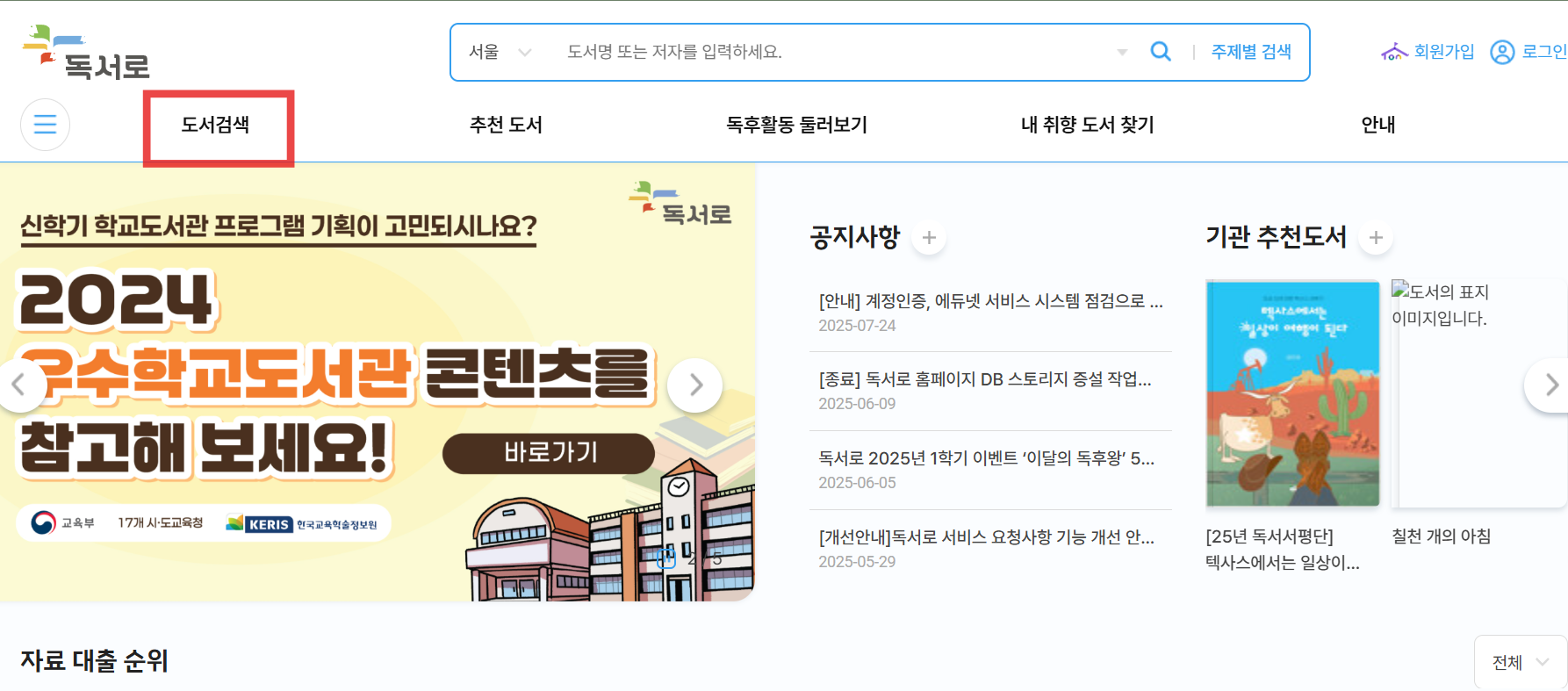Viewport: 1568px width, 691px height.
Task: Click the date 2025-06-09
Action: [x=857, y=404]
